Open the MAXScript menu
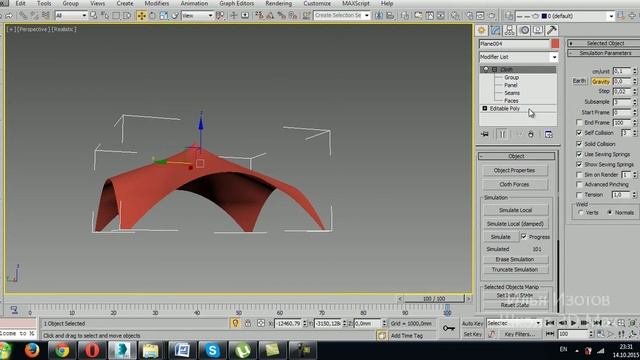Image resolution: width=640 pixels, height=360 pixels. pyautogui.click(x=356, y=3)
